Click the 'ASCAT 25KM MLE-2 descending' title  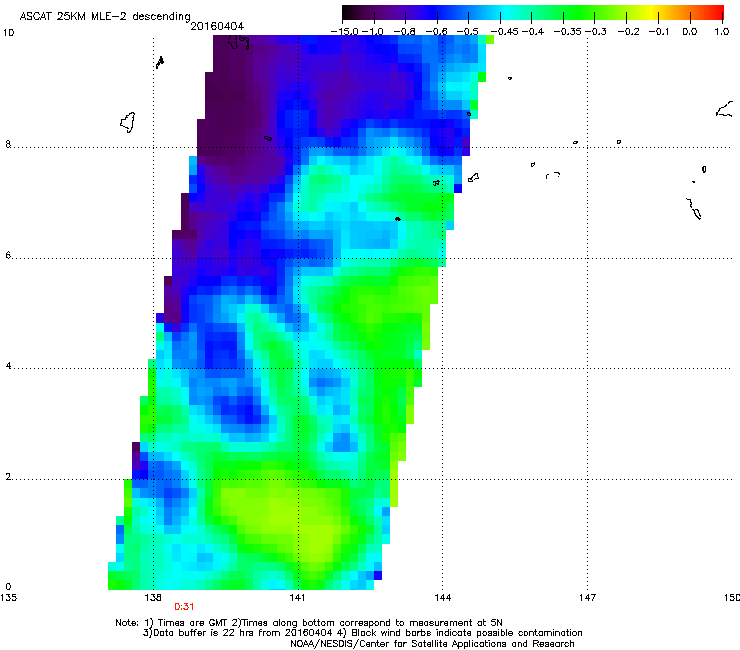(105, 16)
